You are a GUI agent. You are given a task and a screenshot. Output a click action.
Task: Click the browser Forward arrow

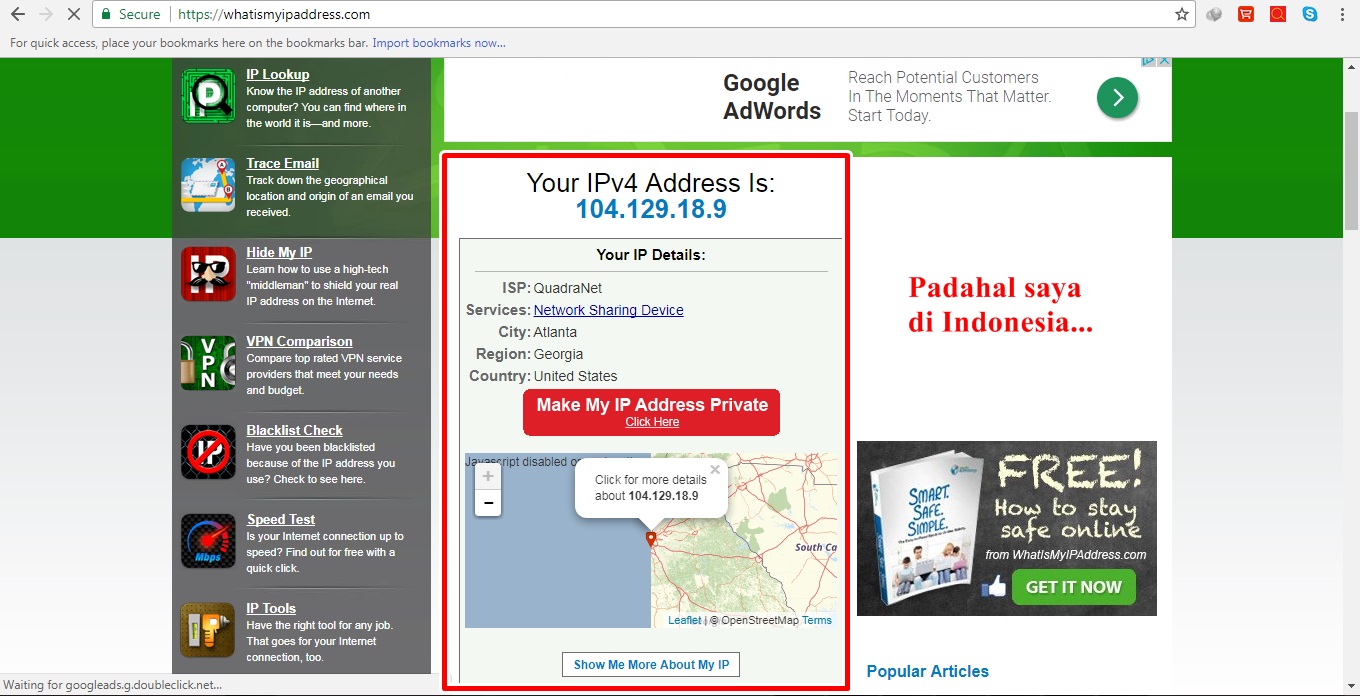(46, 15)
